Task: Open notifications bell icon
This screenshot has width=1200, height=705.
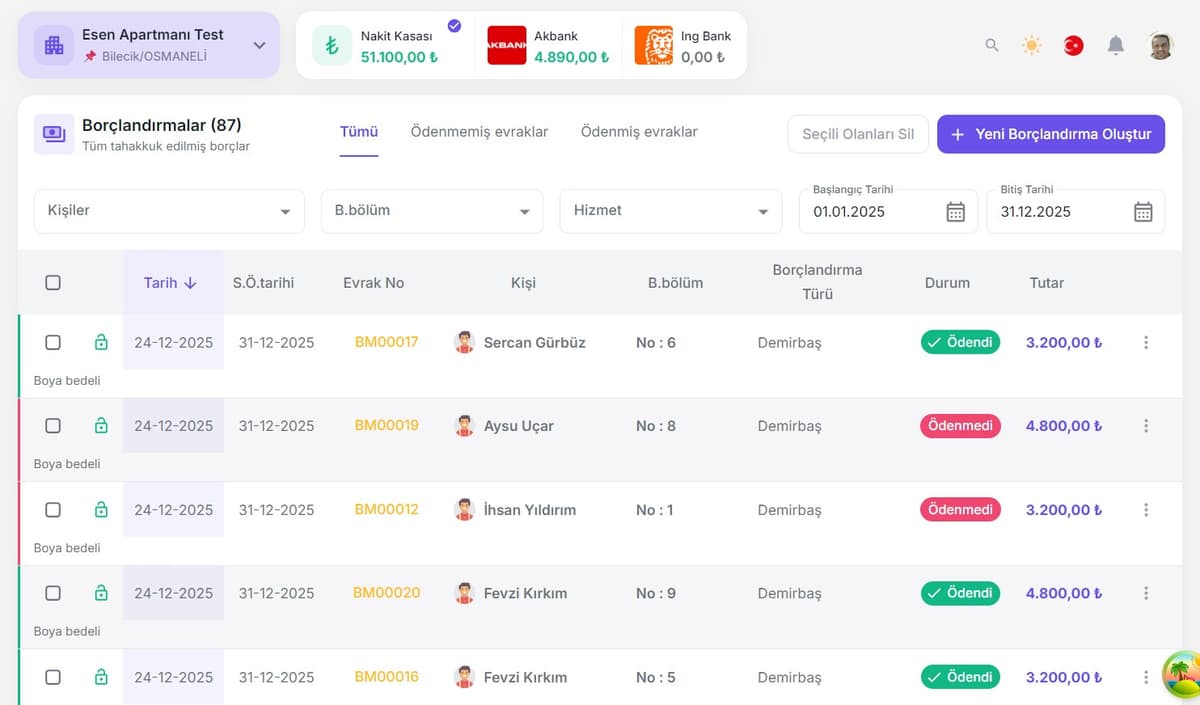Action: 1116,45
